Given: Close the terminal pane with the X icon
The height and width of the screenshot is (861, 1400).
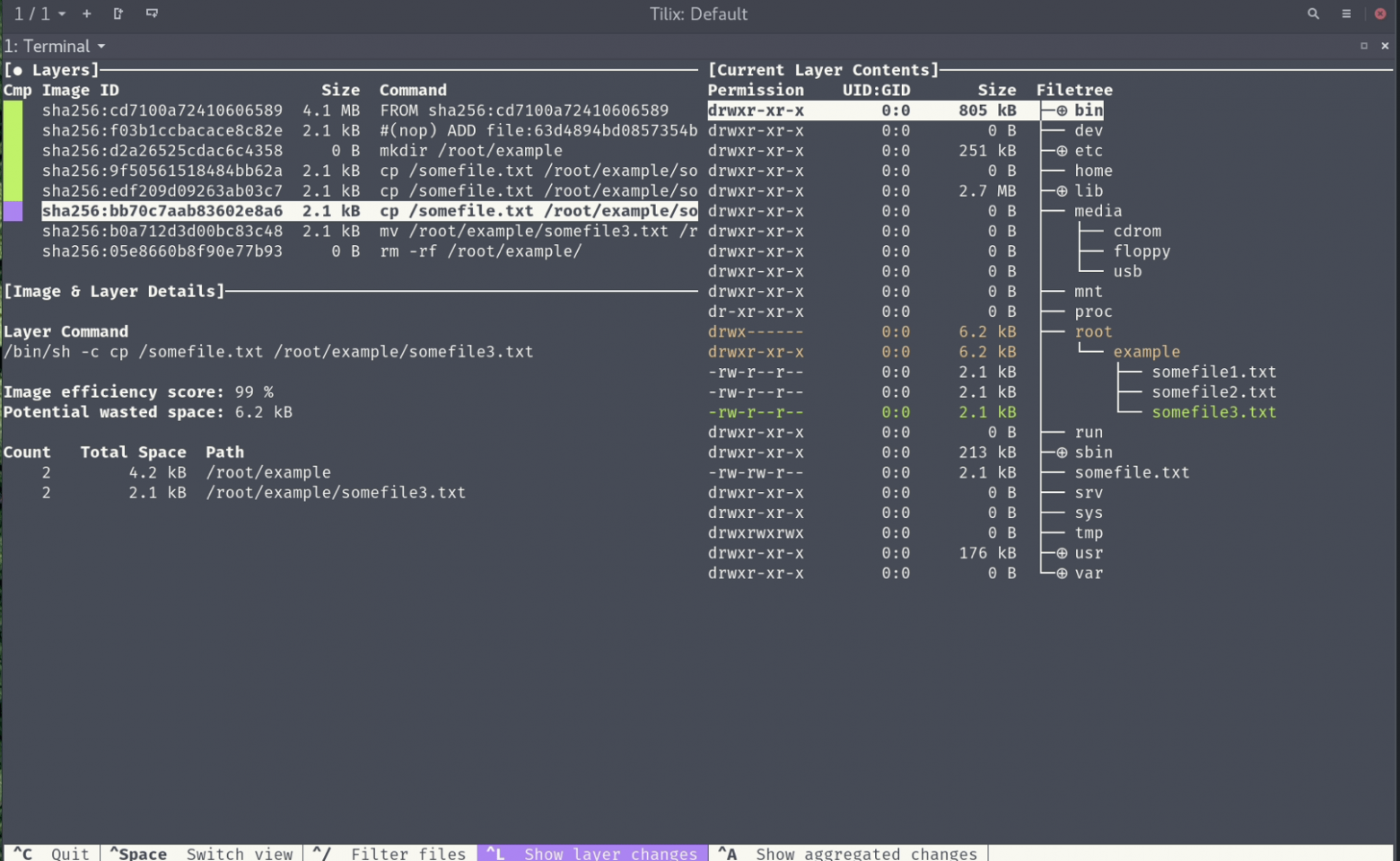Looking at the screenshot, I should pos(1385,46).
